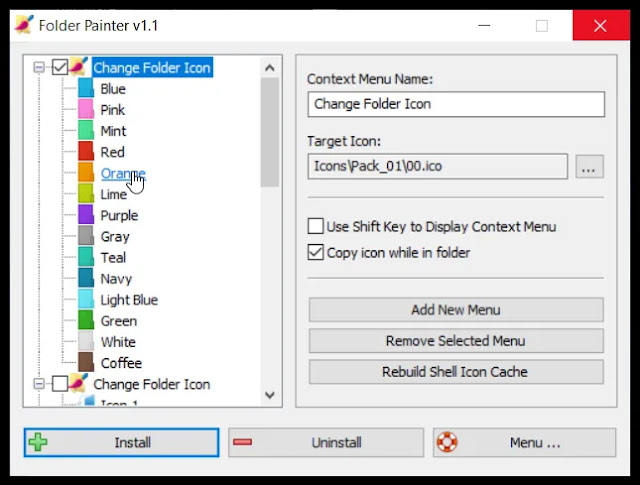Click the Install button
The width and height of the screenshot is (640, 485).
122,442
